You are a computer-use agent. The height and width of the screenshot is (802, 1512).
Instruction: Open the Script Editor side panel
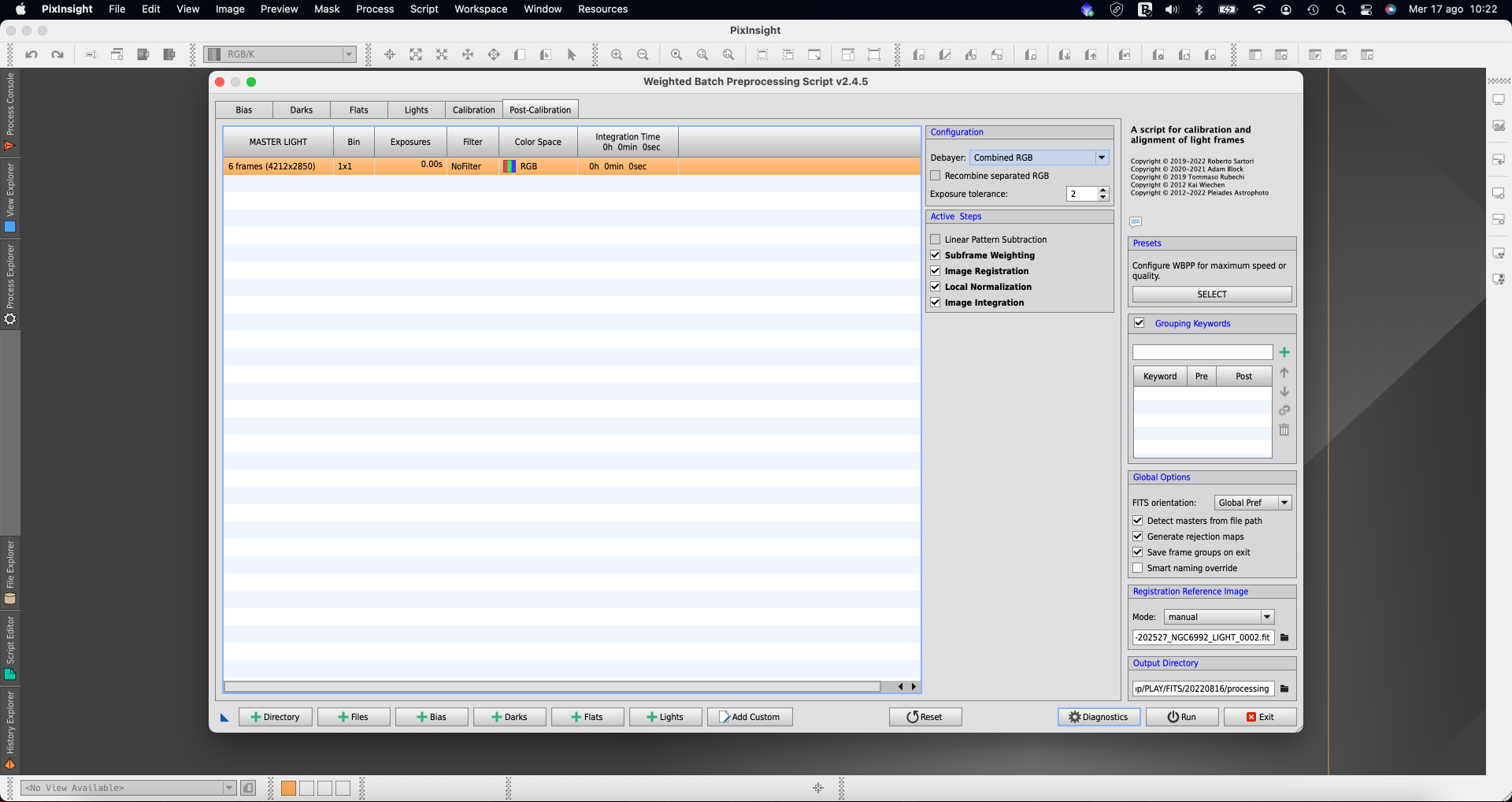(10, 648)
